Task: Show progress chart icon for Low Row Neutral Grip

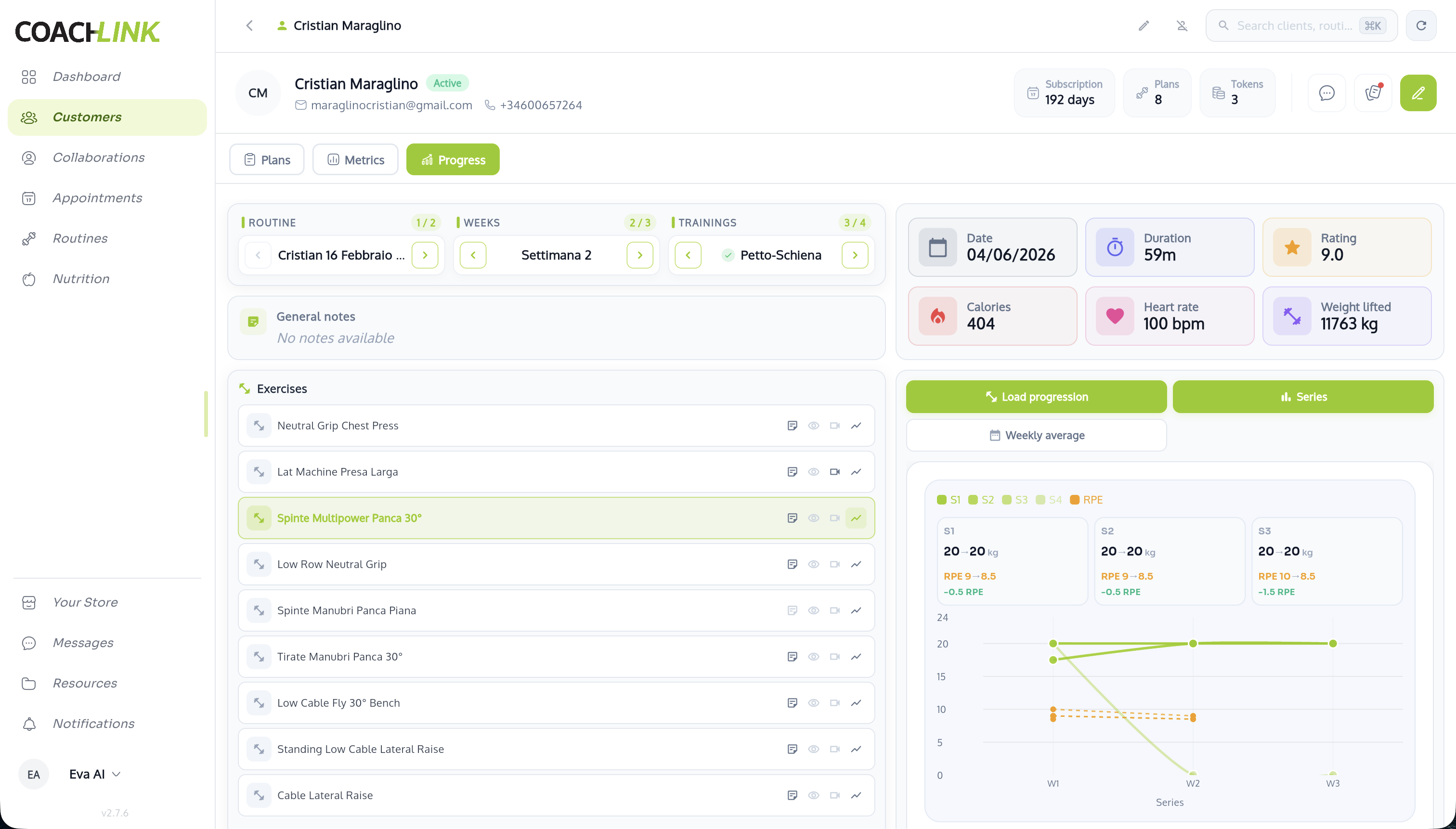Action: pyautogui.click(x=856, y=564)
